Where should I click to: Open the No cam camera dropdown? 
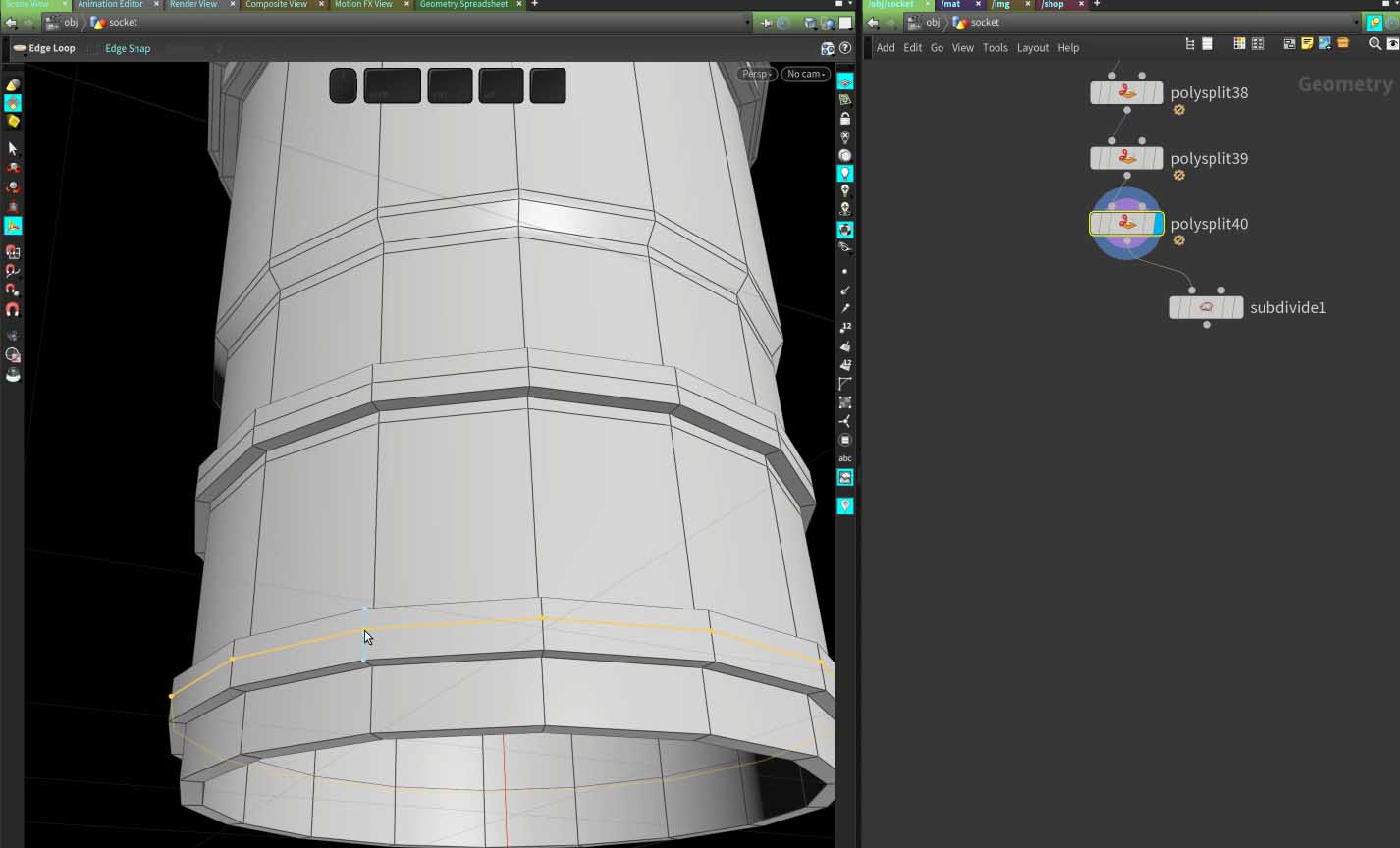click(805, 74)
